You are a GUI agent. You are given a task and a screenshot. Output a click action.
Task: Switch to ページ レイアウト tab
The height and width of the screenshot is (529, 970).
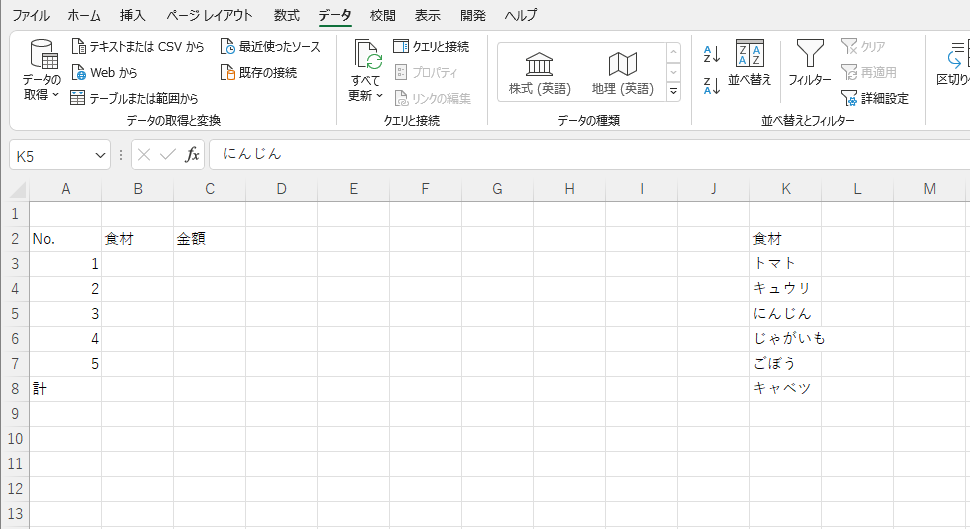pos(210,15)
